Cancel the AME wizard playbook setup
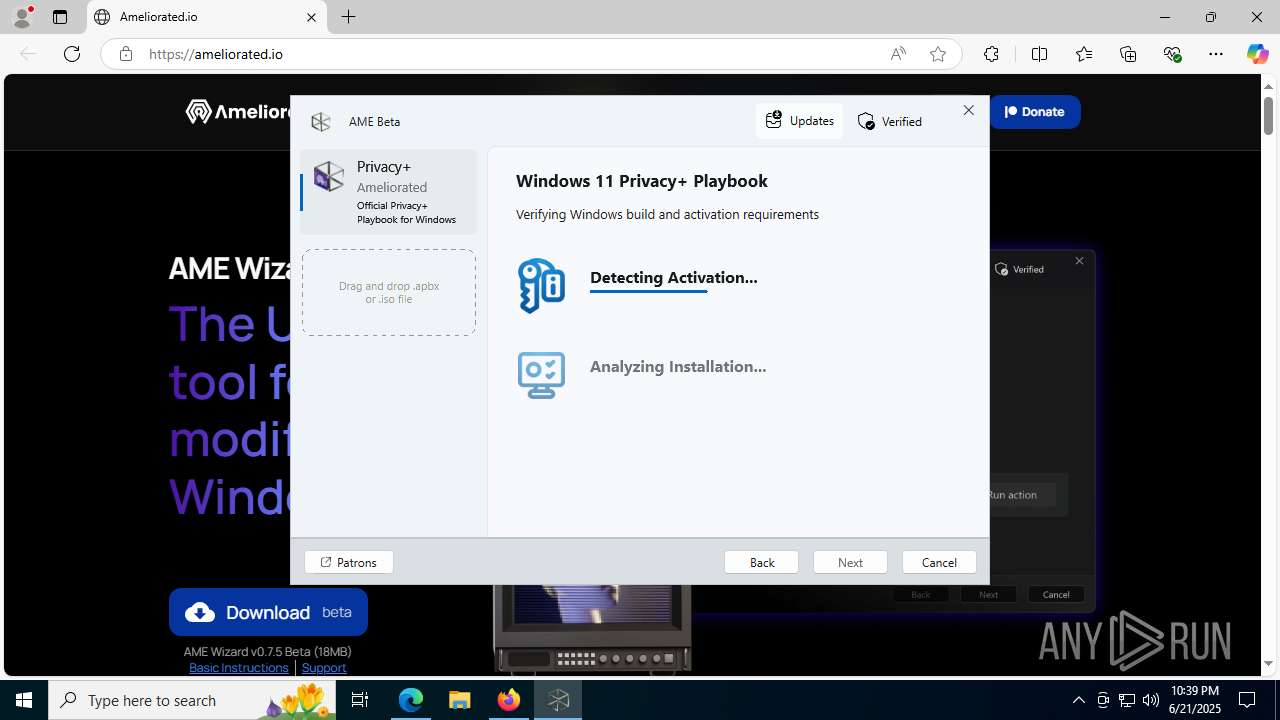This screenshot has width=1280, height=720. click(939, 562)
